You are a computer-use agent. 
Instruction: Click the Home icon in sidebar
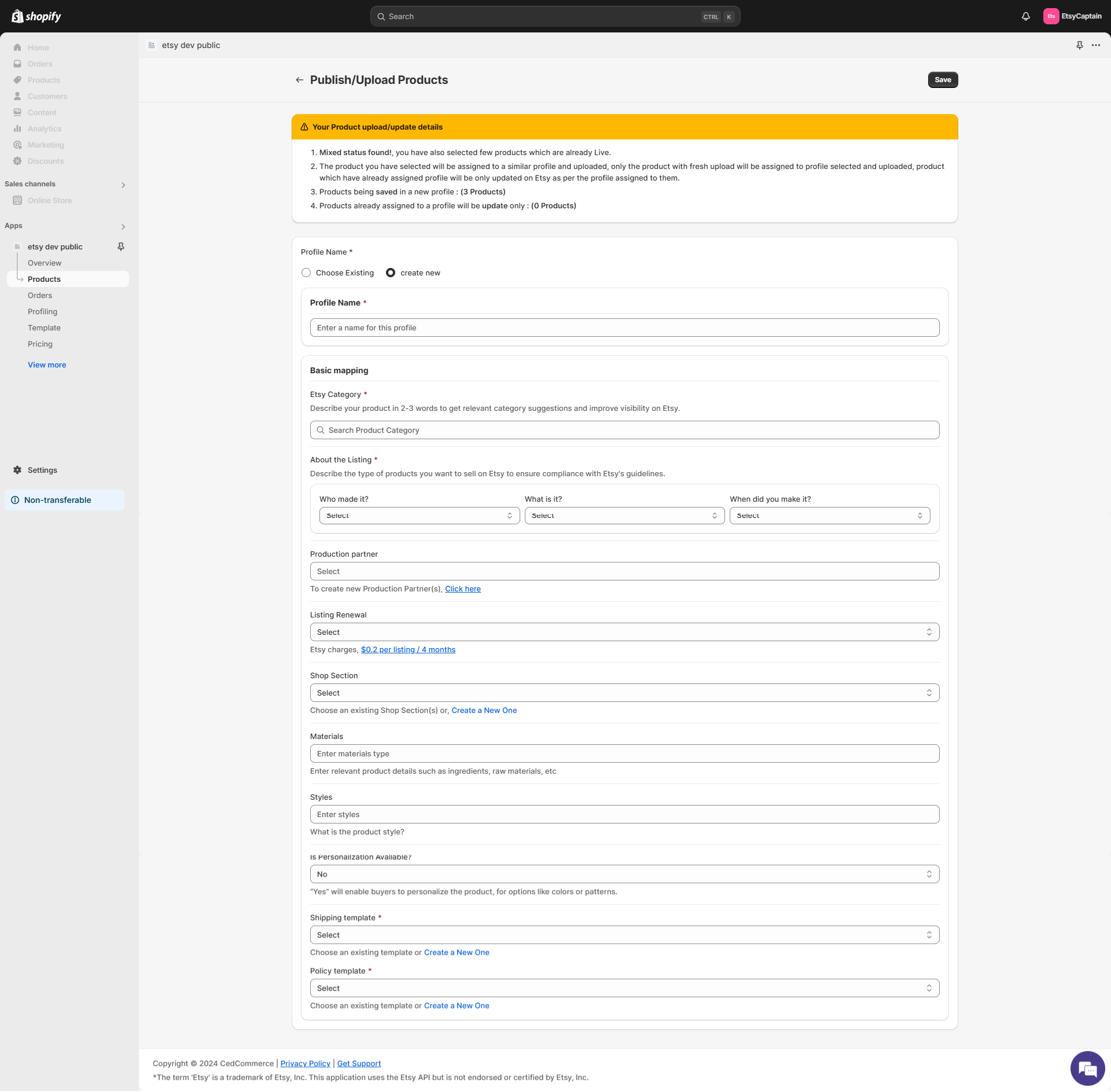pos(17,47)
